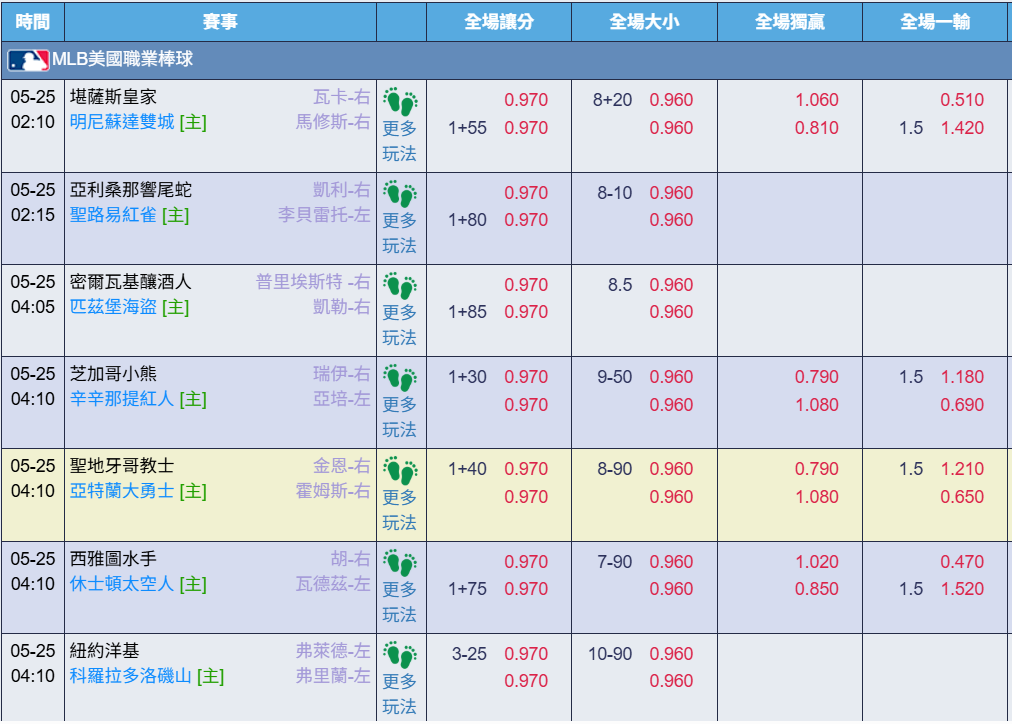Select the 全場獨贏 column header

790,22
